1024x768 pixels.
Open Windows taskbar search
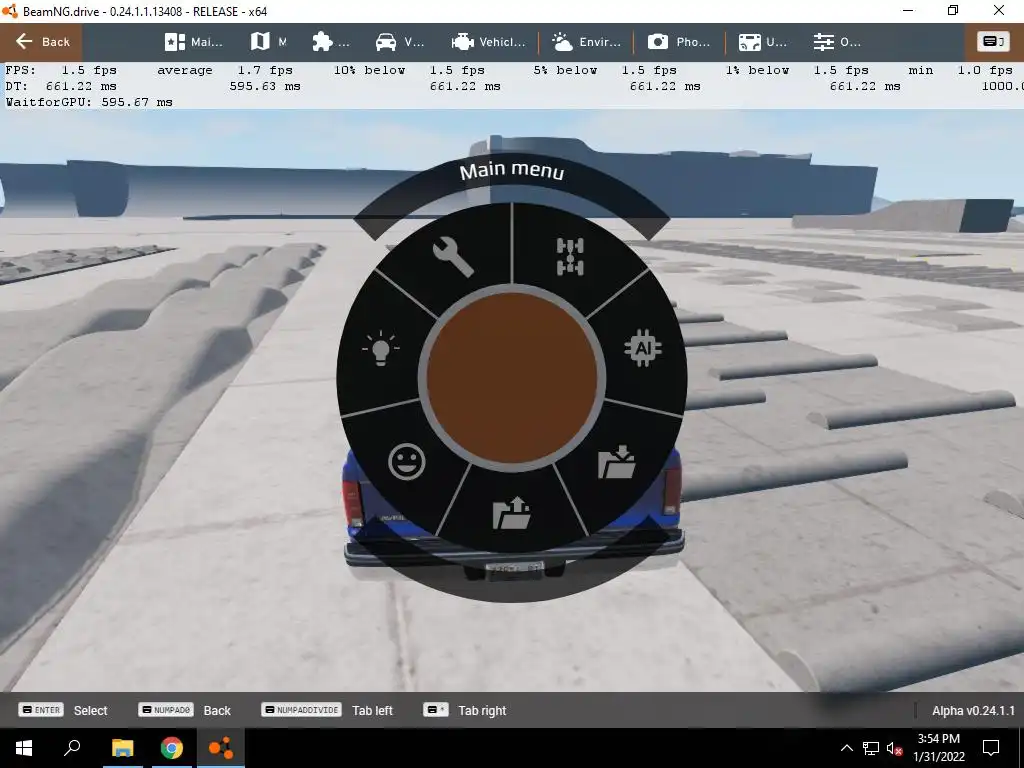72,748
